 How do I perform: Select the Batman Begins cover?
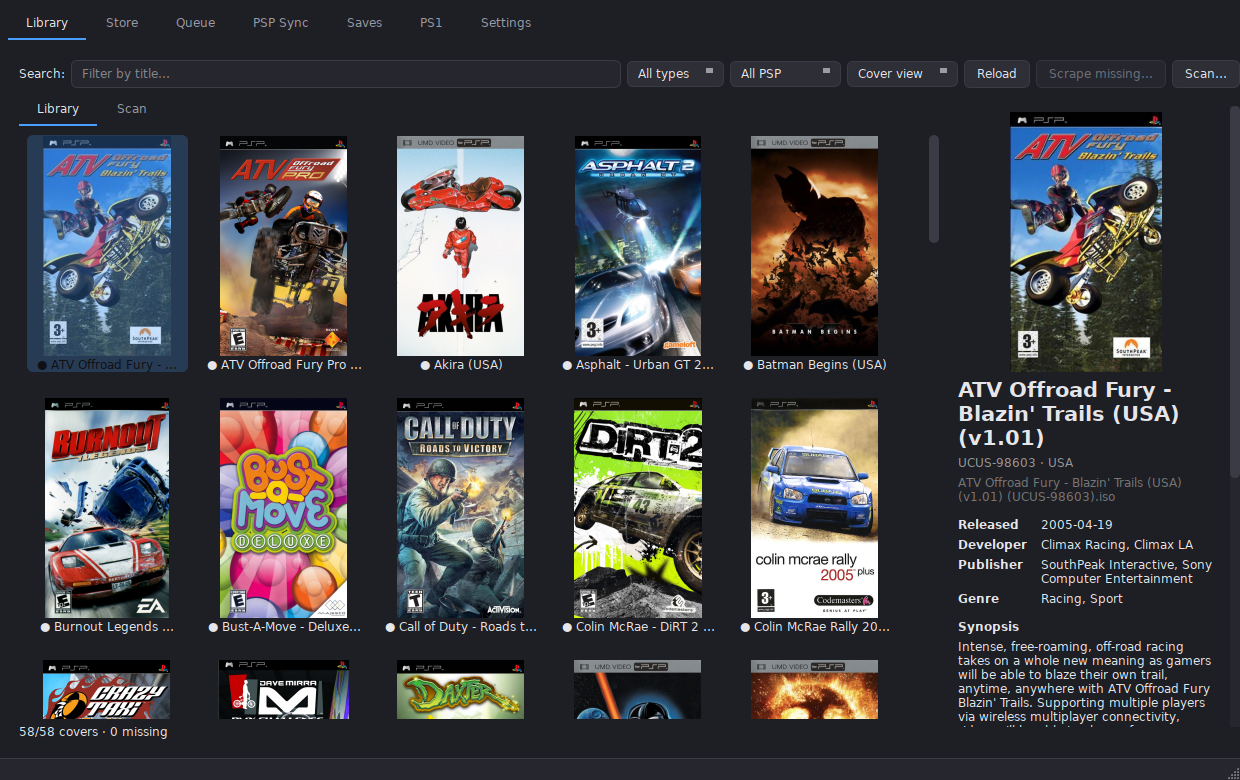[x=815, y=246]
